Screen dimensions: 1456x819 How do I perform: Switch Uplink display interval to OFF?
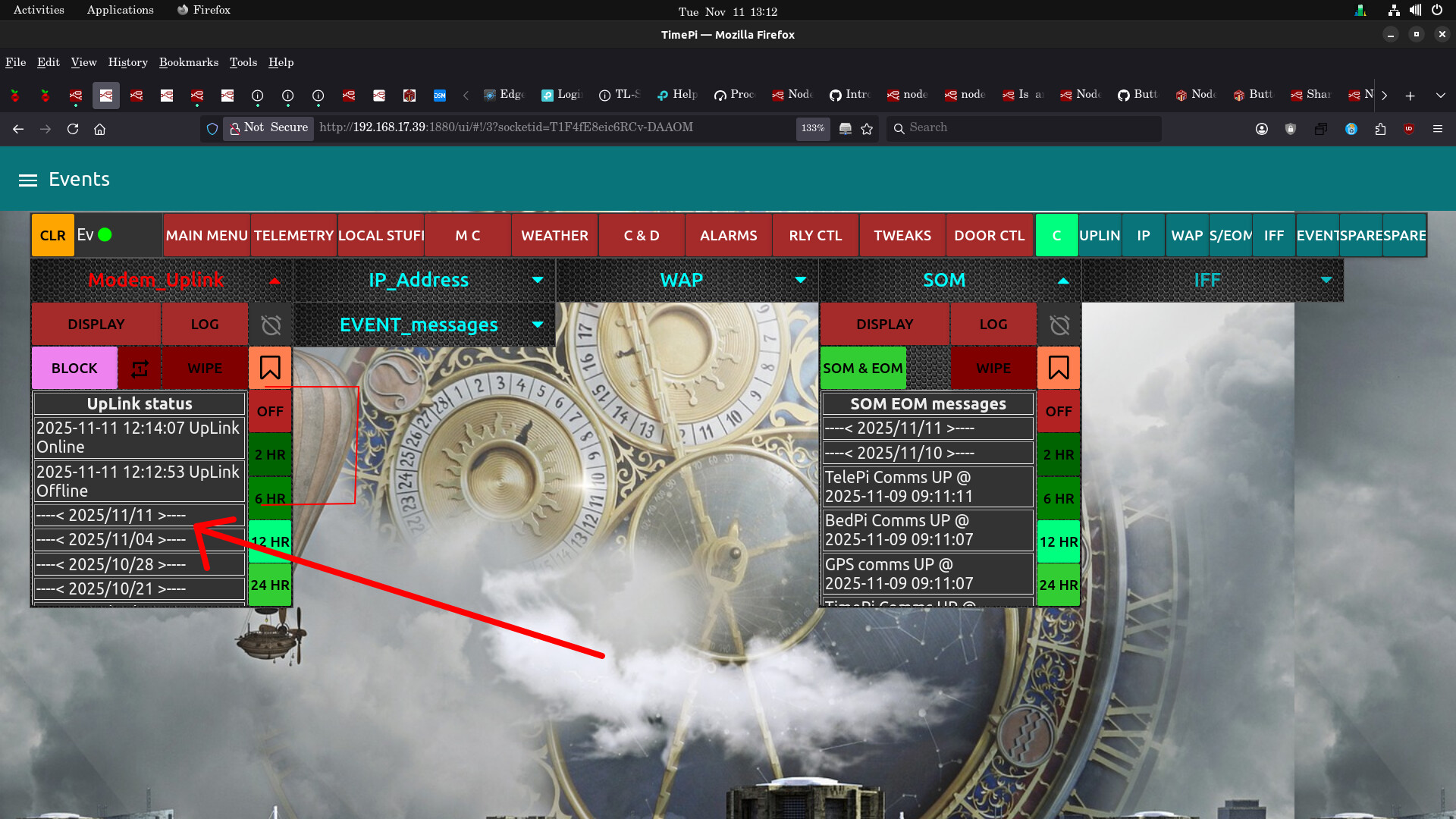pyautogui.click(x=270, y=411)
